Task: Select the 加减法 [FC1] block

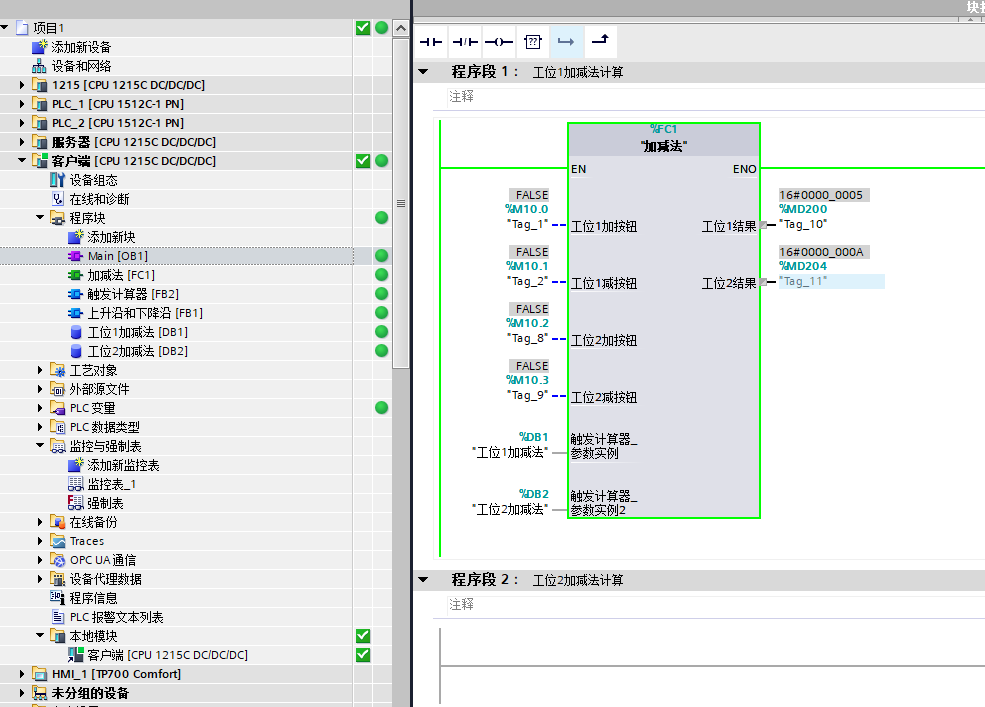Action: point(105,274)
